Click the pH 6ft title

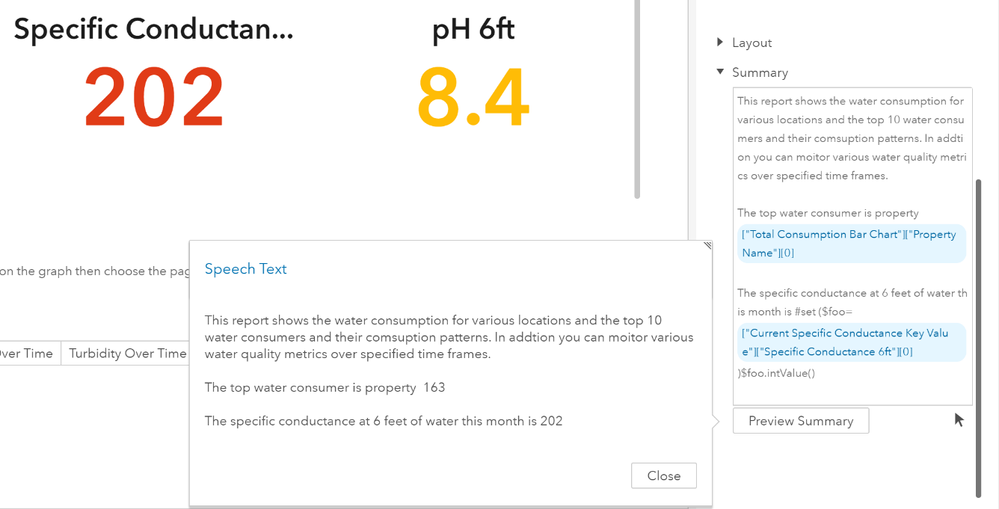click(x=473, y=30)
